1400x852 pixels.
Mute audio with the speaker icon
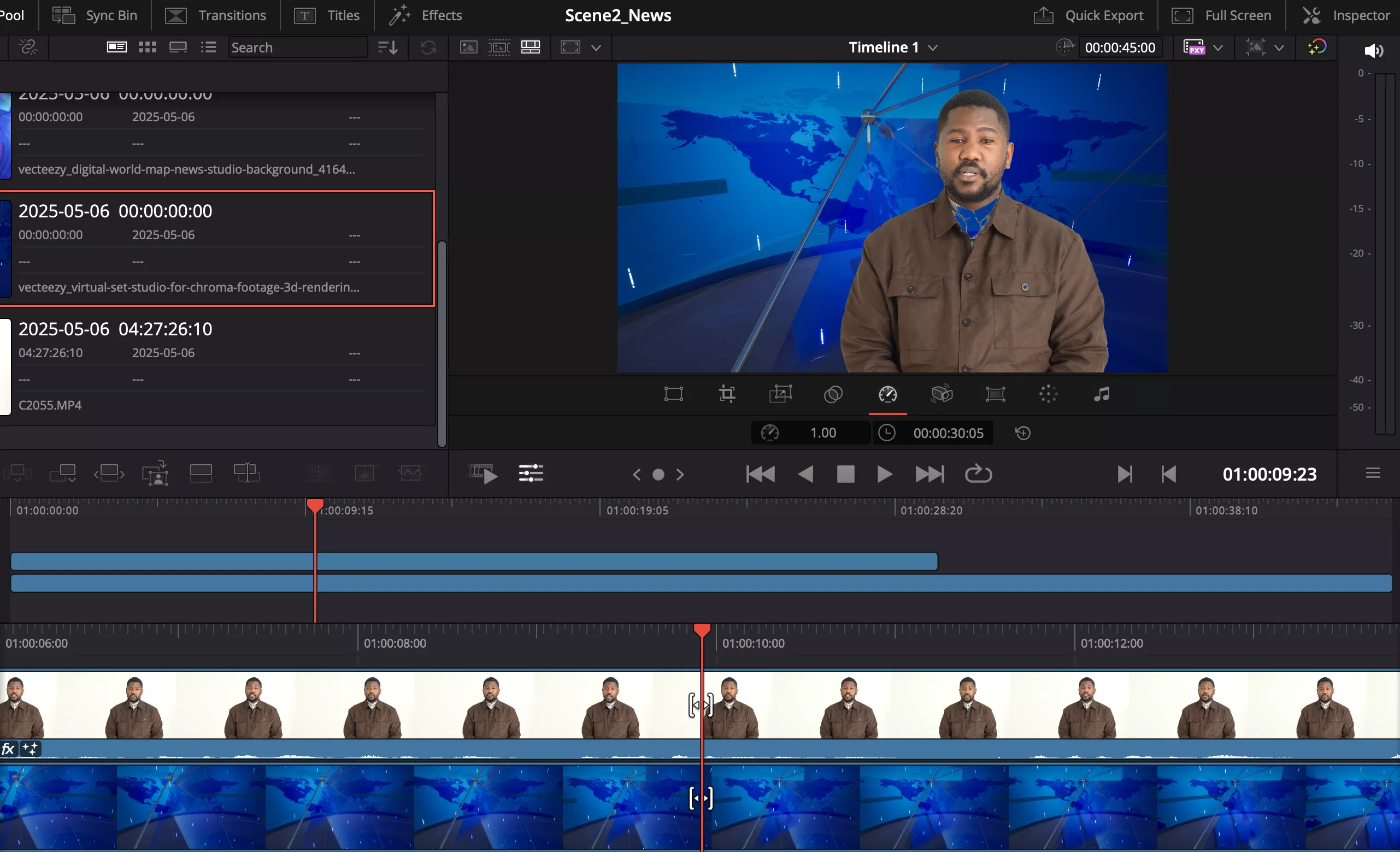click(x=1374, y=50)
